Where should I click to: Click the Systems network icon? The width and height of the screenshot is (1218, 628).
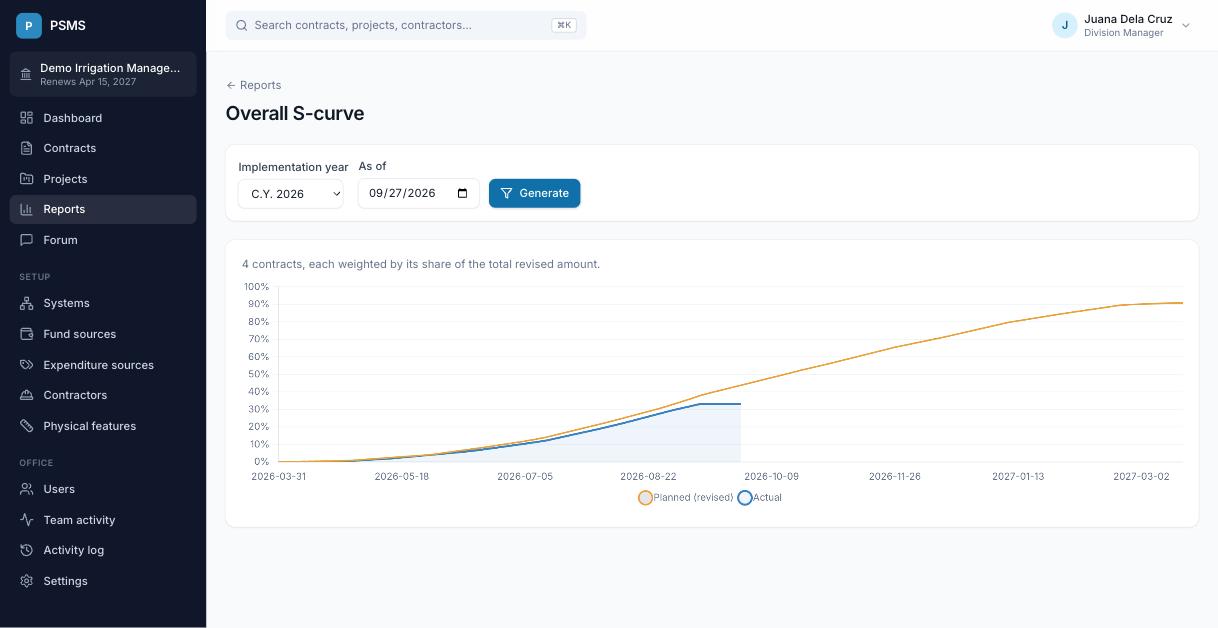click(27, 303)
